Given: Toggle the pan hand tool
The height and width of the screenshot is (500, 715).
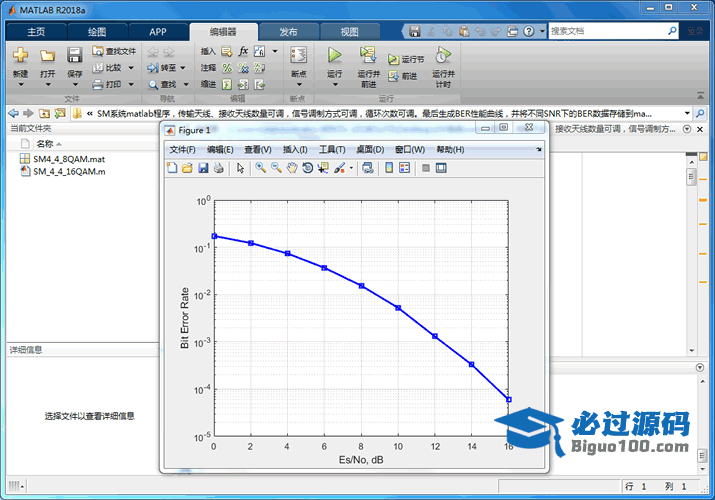Looking at the screenshot, I should (292, 168).
